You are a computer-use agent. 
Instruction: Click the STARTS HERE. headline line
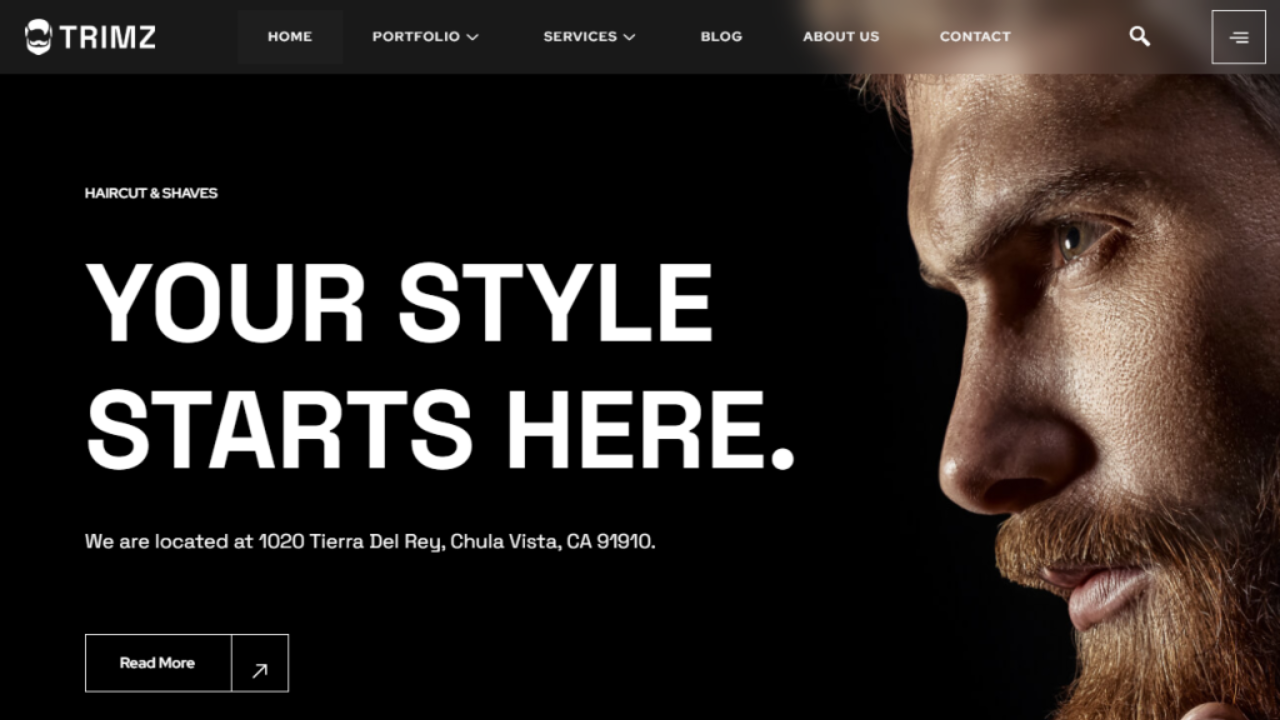440,430
